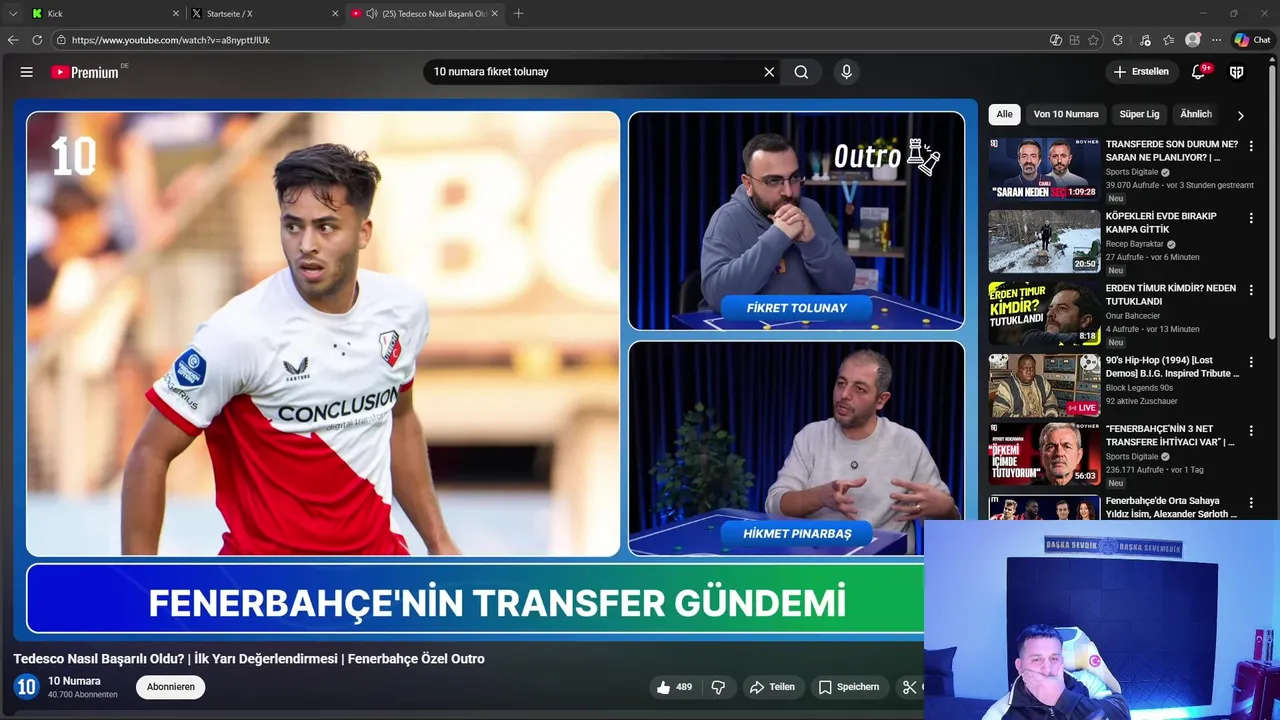Viewport: 1280px width, 720px height.
Task: Add page to favorites star
Action: pos(1093,40)
